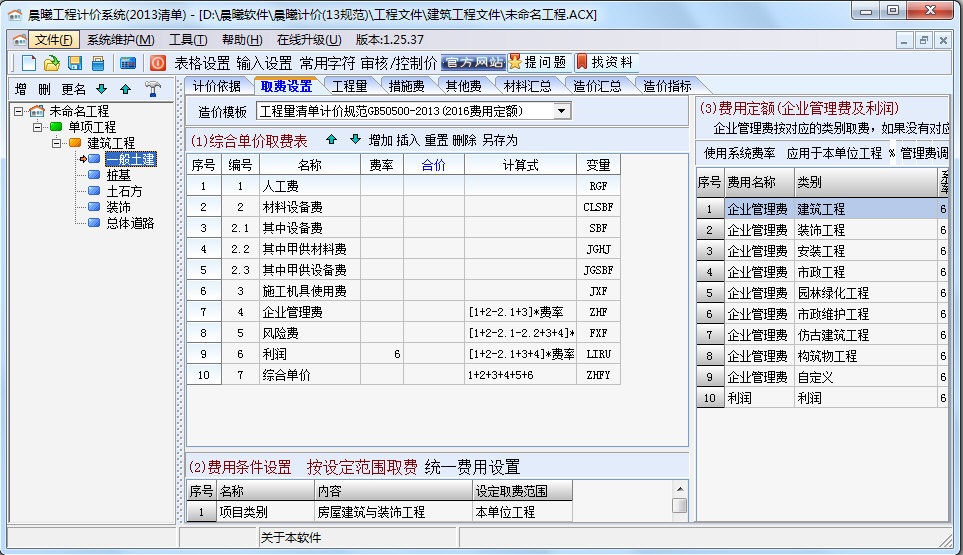Screen dimensions: 963x555
Task: Click the 房屋建筑与装饰工程 content cell
Action: [393, 512]
